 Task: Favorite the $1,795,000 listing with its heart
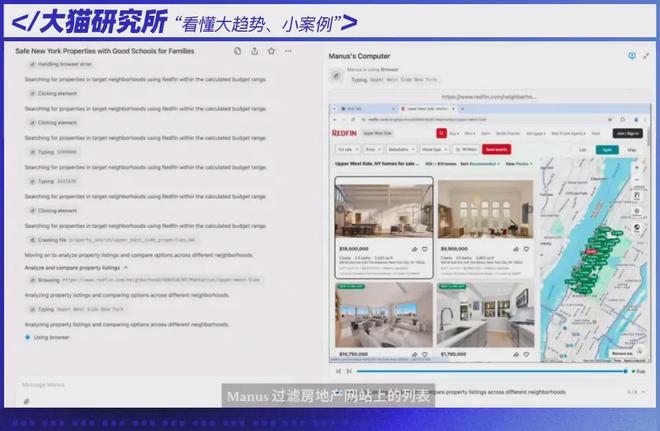(x=526, y=354)
